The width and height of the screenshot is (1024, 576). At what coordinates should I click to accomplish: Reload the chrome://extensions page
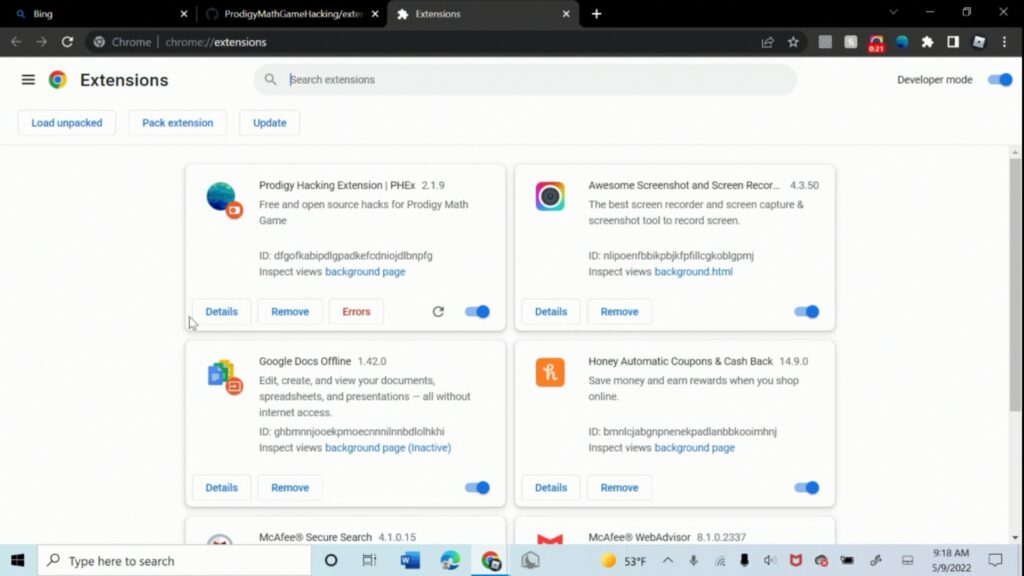tap(67, 42)
